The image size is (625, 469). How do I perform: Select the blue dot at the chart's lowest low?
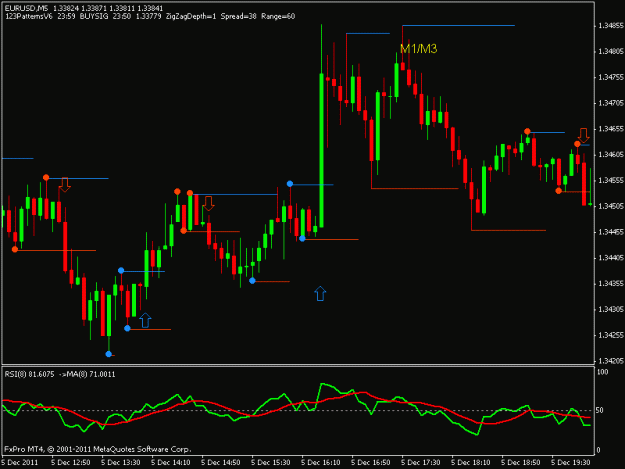click(x=109, y=354)
